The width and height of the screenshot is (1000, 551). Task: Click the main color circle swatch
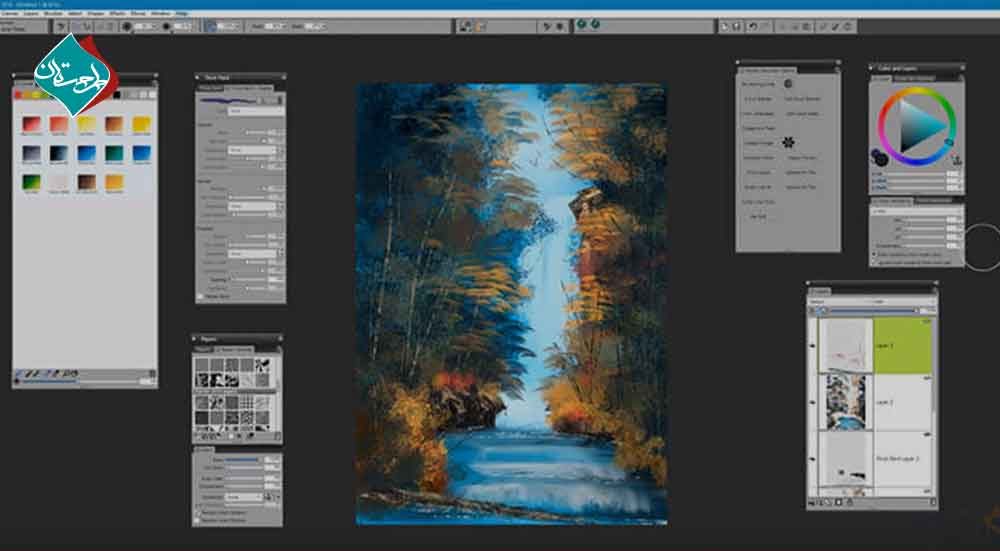(883, 159)
